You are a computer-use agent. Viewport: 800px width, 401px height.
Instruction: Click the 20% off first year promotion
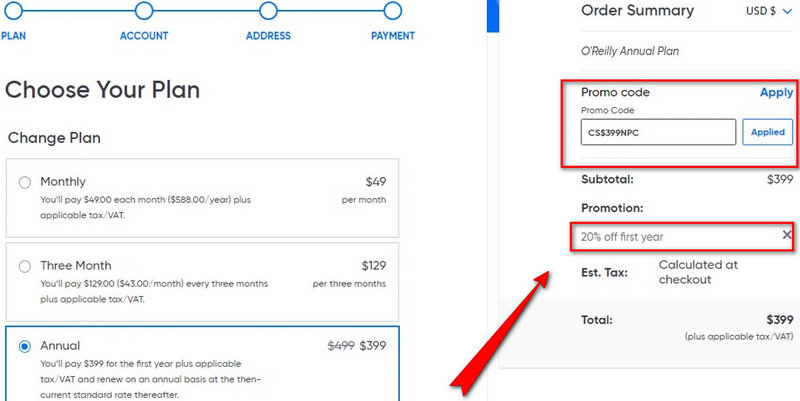(622, 237)
